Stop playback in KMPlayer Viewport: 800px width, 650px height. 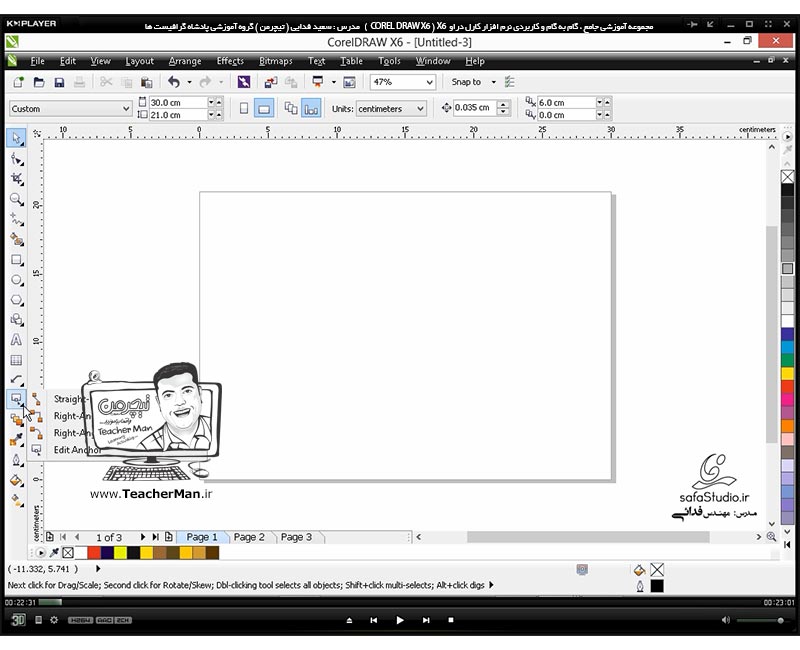451,620
